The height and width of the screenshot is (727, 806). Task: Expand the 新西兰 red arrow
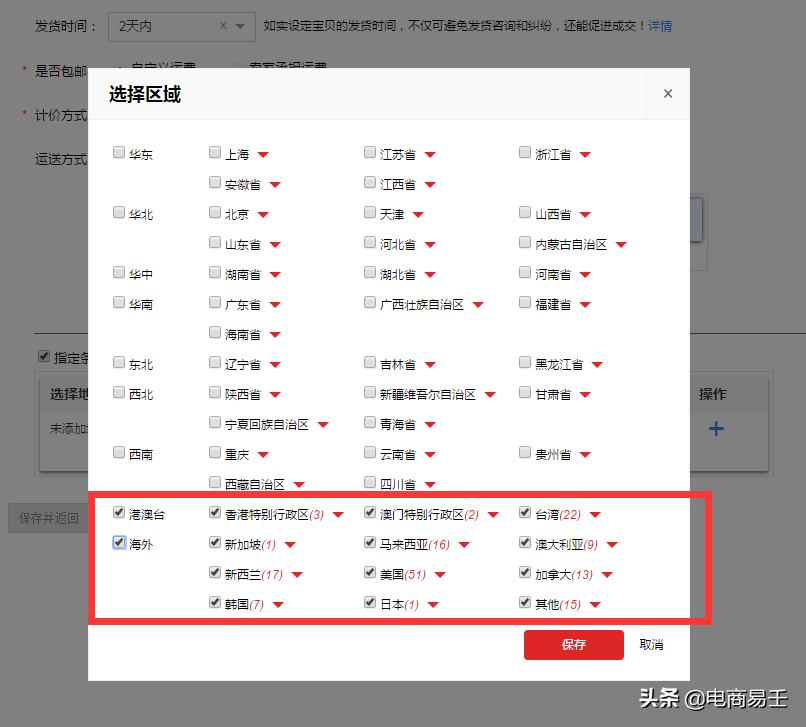[x=297, y=575]
